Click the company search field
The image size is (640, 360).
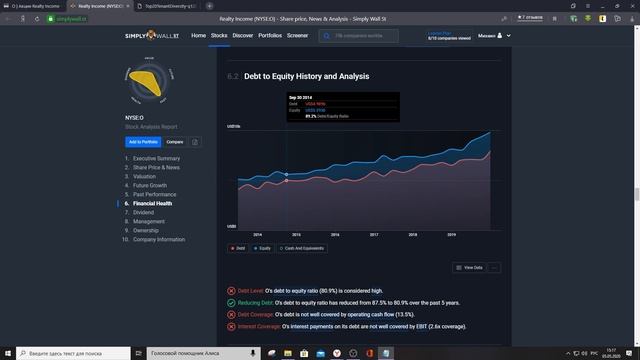358,36
